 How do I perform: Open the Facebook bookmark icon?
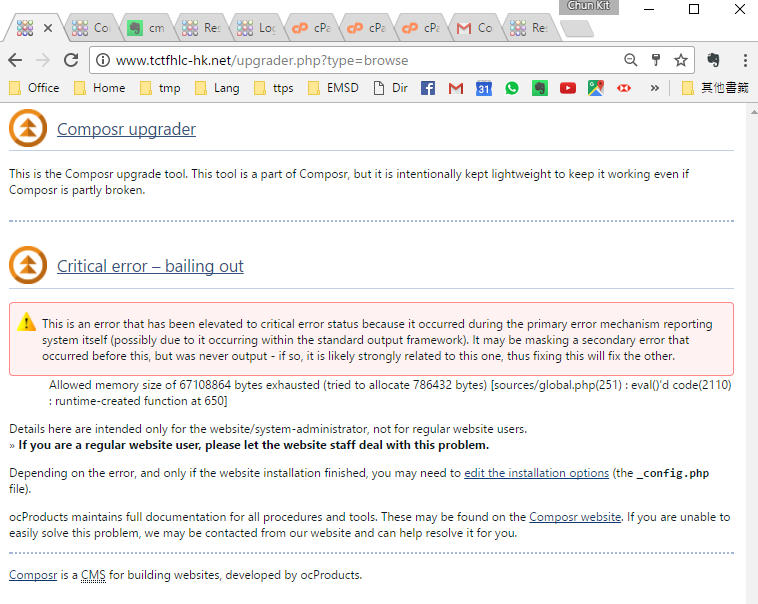tap(428, 88)
